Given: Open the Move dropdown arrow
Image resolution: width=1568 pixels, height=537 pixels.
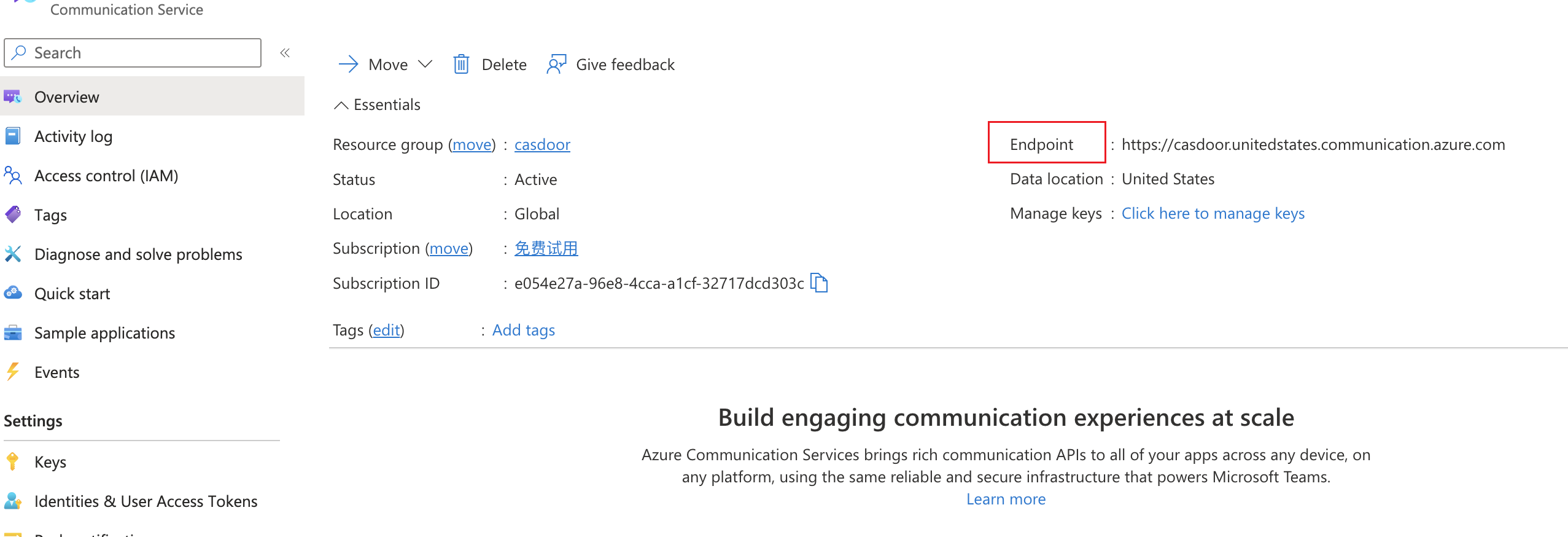Looking at the screenshot, I should 425,65.
